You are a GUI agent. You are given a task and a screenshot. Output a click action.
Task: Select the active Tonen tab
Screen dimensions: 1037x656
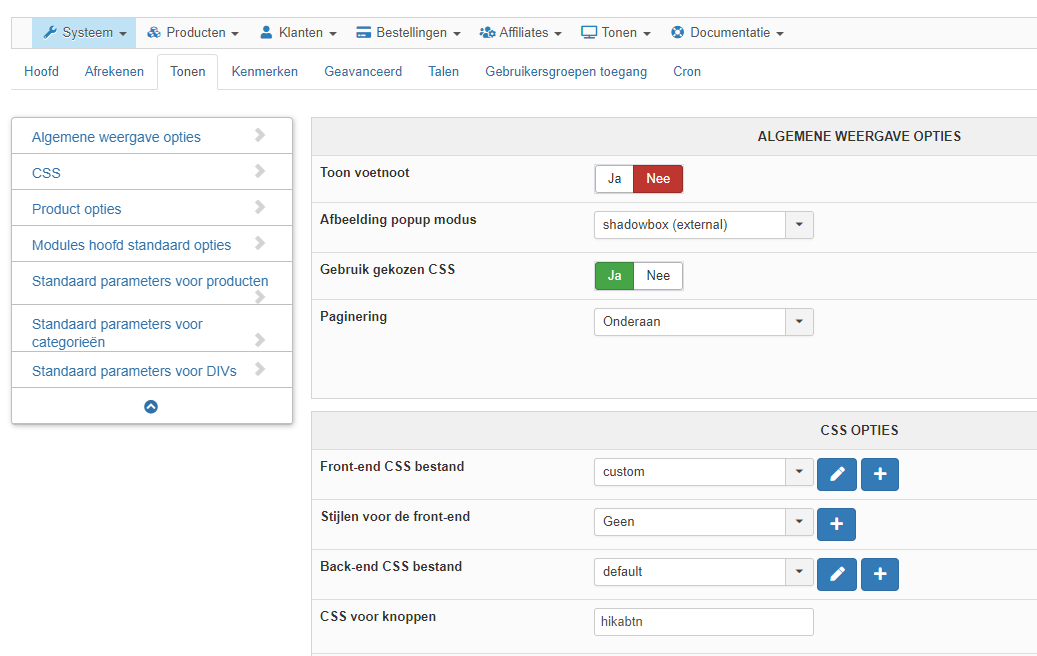pyautogui.click(x=187, y=71)
